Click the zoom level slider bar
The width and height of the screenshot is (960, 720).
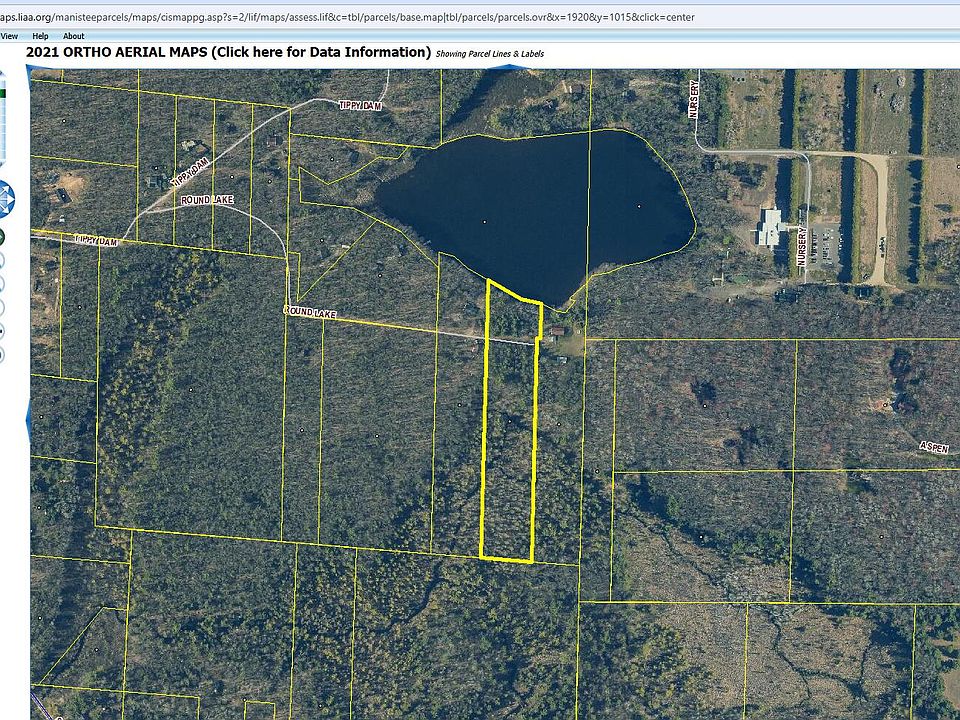(x=3, y=120)
